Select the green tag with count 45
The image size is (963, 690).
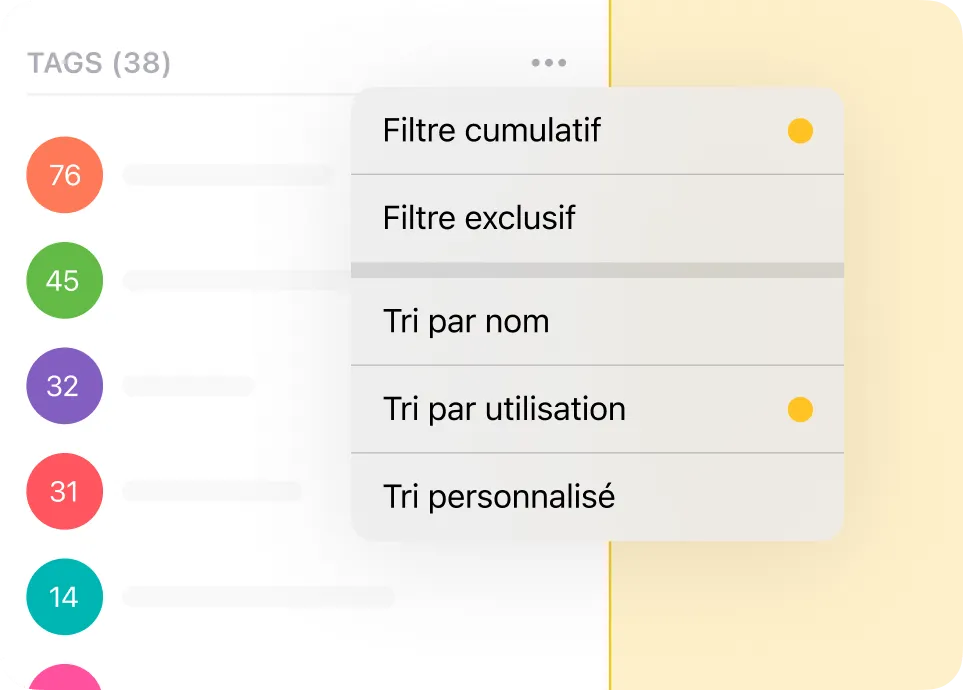(64, 281)
